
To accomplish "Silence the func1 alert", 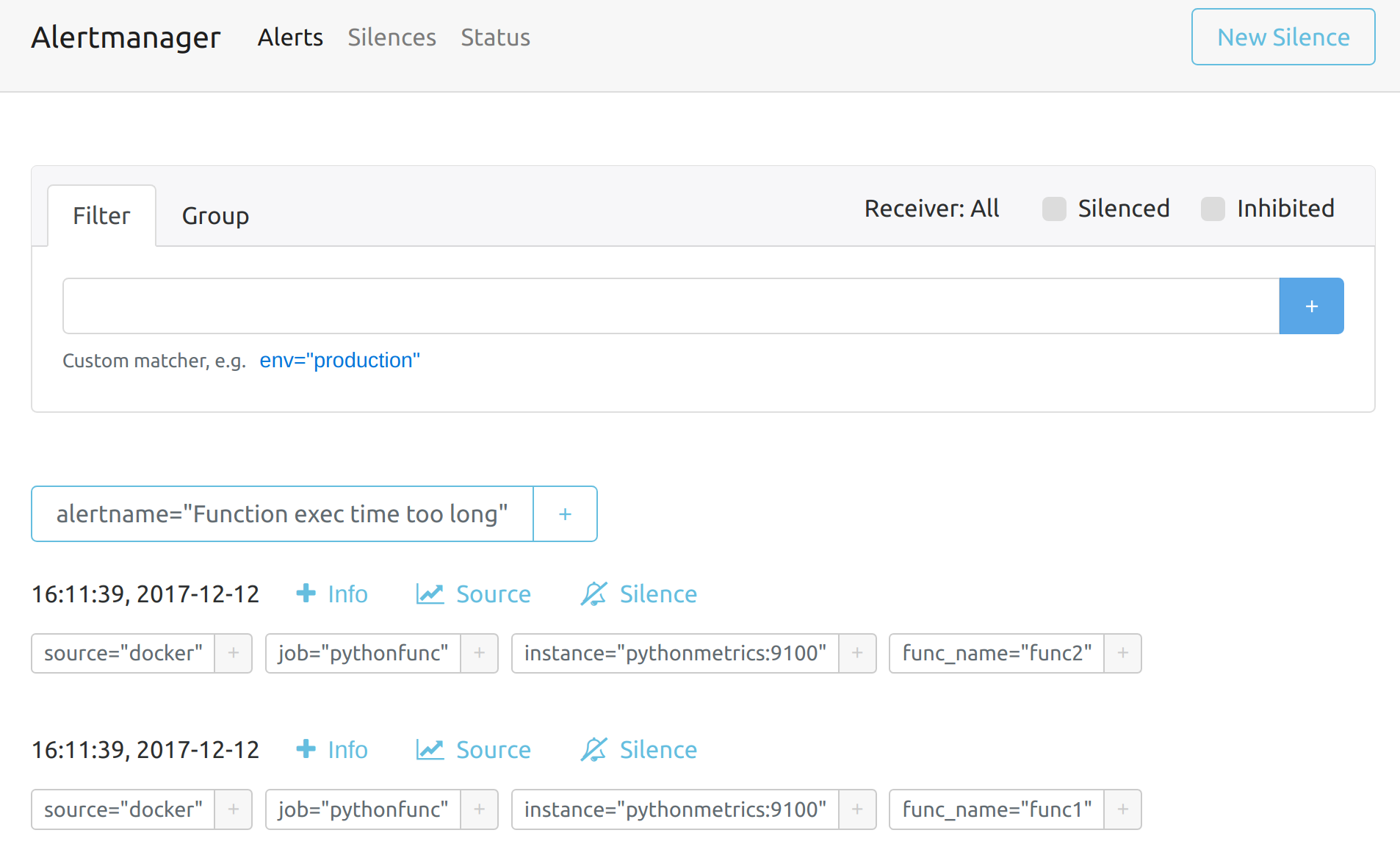I will 638,749.
